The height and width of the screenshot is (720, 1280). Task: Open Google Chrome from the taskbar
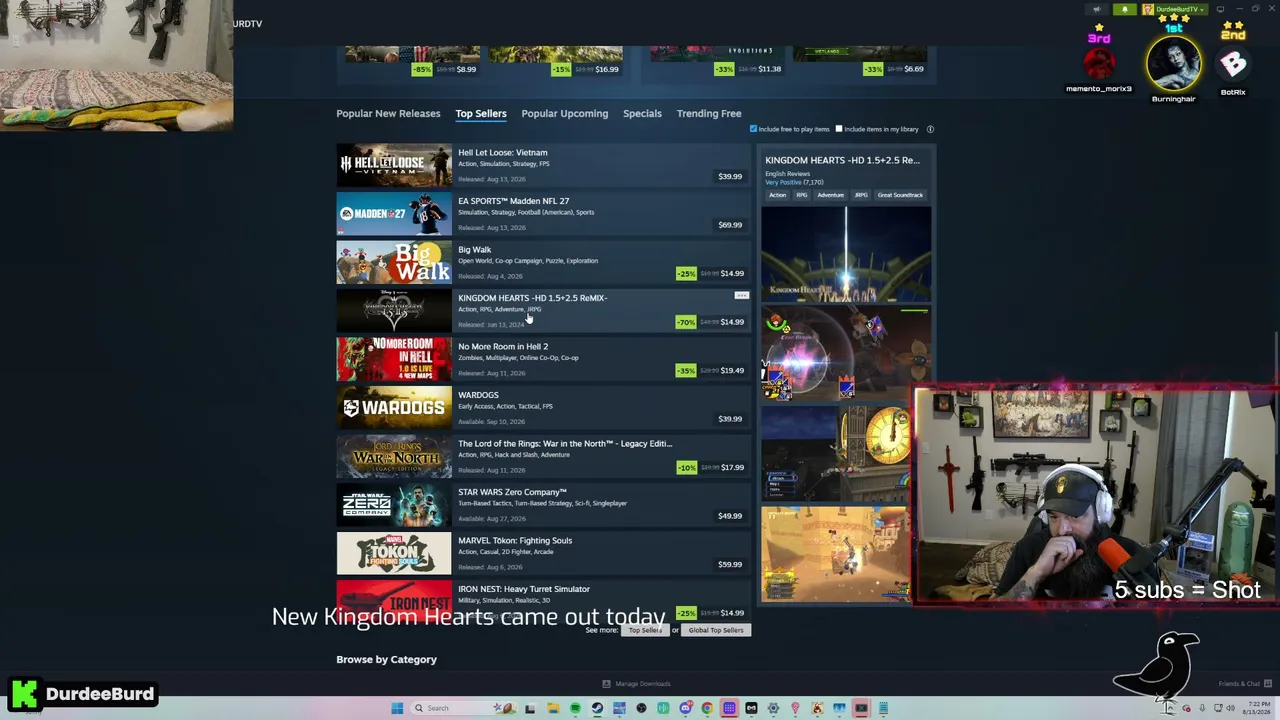[707, 708]
